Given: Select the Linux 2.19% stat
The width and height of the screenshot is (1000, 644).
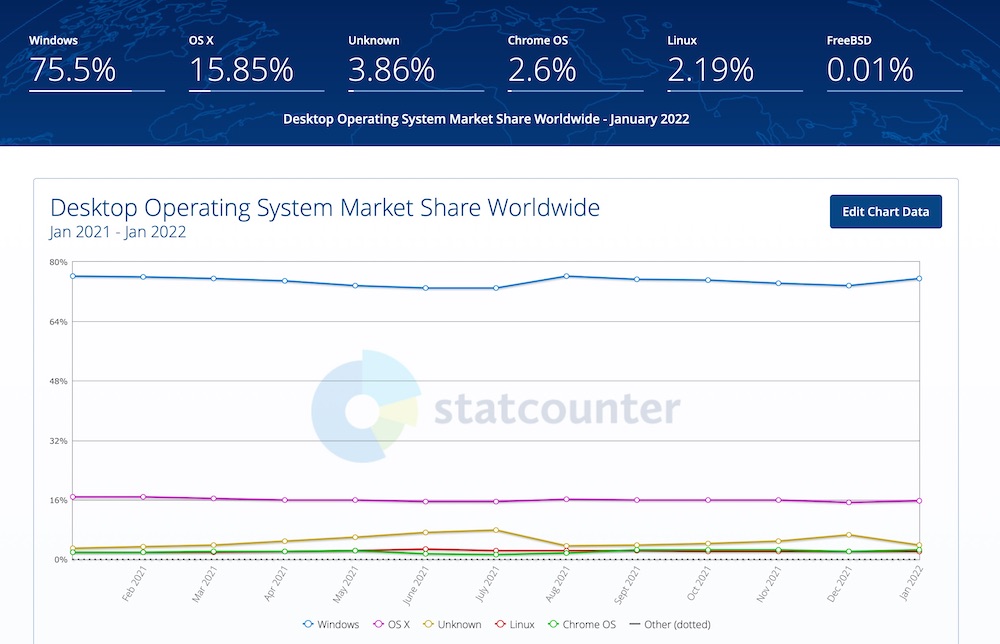Looking at the screenshot, I should (734, 62).
